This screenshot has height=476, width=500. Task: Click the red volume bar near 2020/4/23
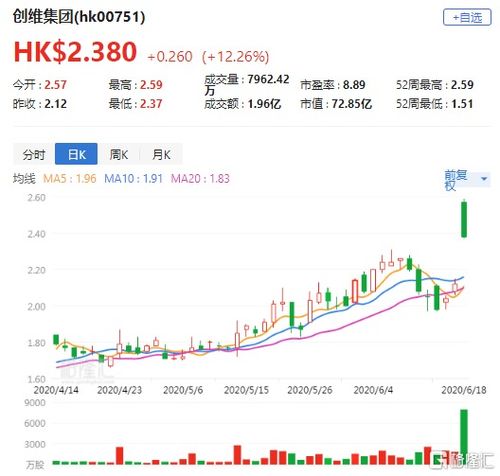tap(119, 456)
